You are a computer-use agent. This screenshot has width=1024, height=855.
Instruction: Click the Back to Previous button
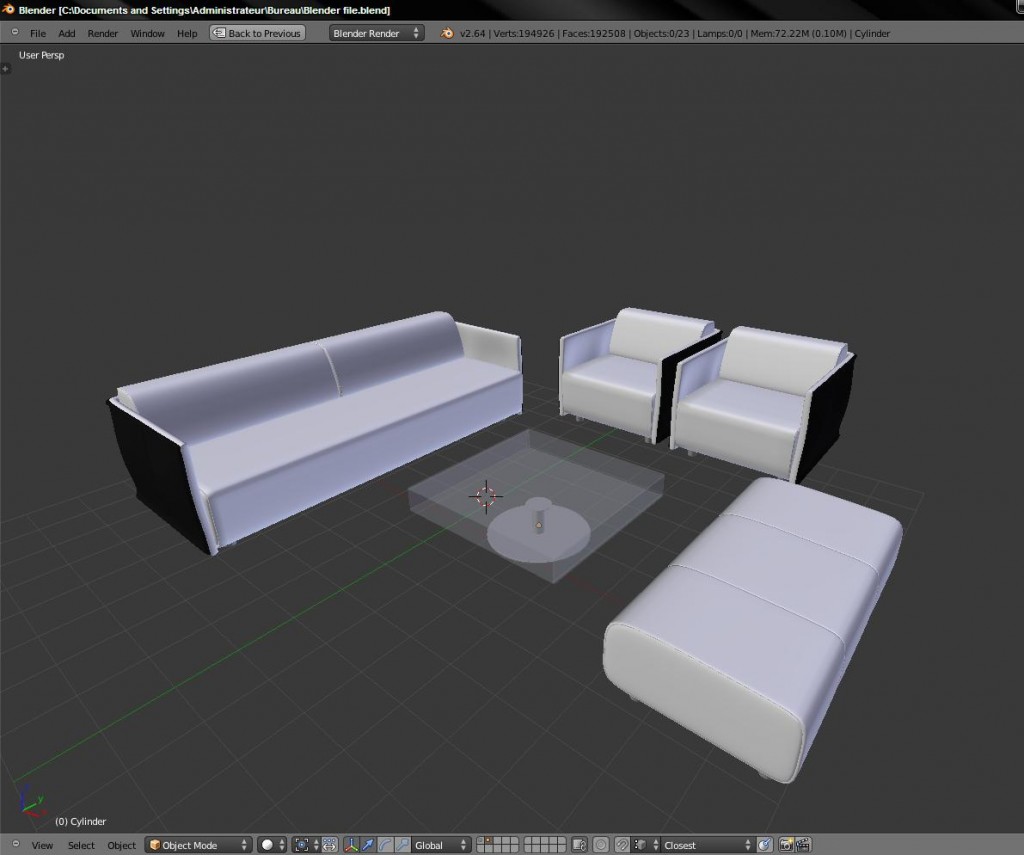[x=256, y=33]
